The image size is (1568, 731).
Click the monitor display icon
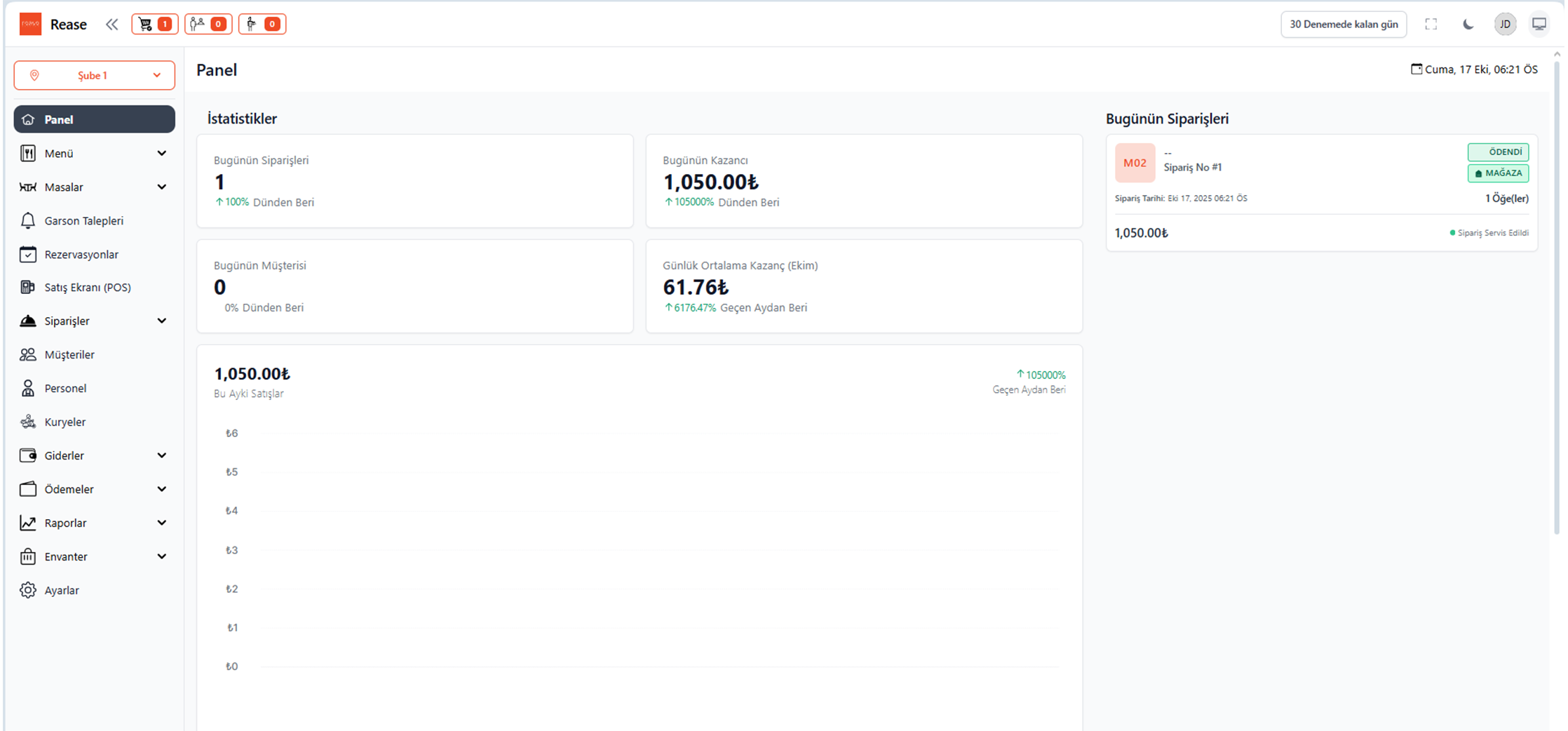tap(1539, 25)
